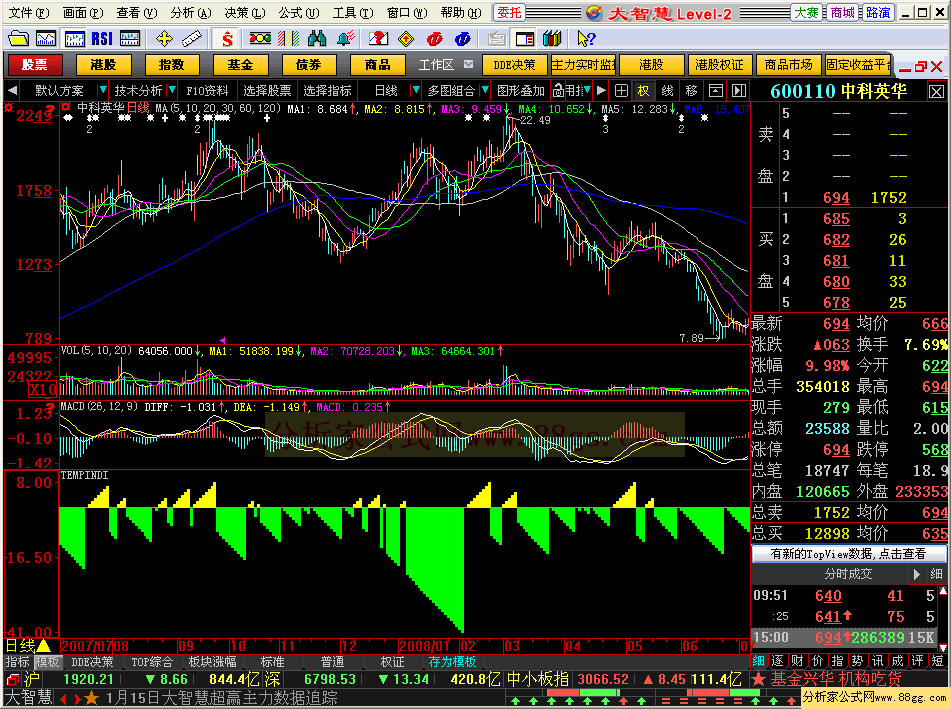Switch to 财 view in bottom right tabs
Image resolution: width=951 pixels, height=709 pixels.
click(x=798, y=661)
